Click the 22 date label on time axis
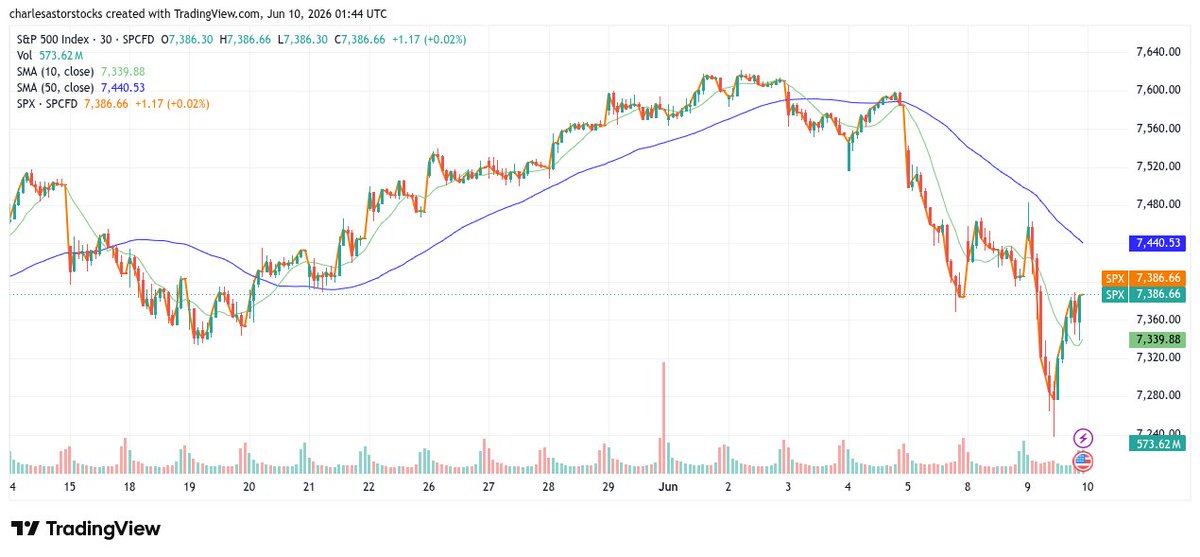This screenshot has width=1200, height=557. 369,487
